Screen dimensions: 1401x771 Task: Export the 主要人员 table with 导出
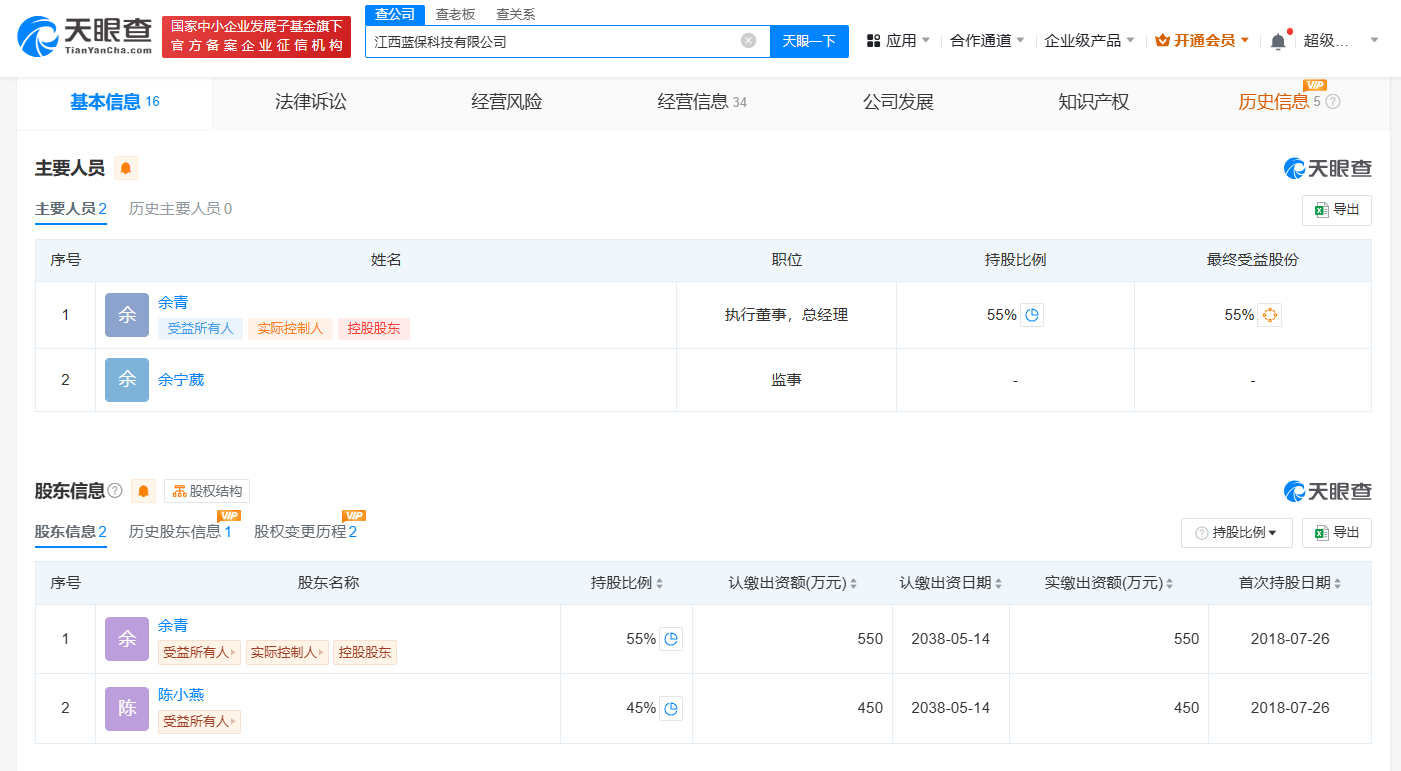1337,210
